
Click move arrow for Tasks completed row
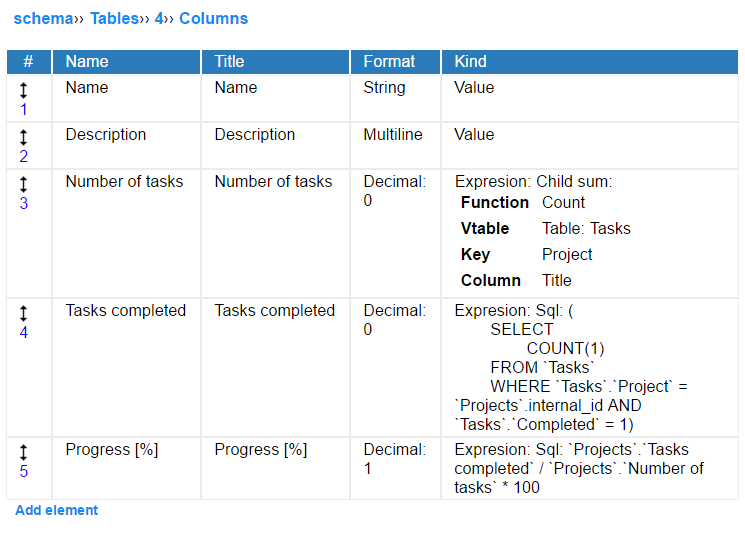23,314
